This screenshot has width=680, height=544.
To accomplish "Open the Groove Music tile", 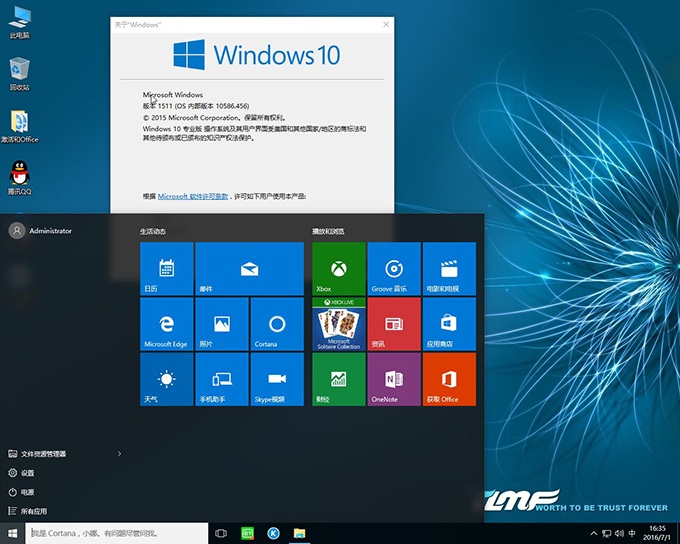I will point(394,268).
